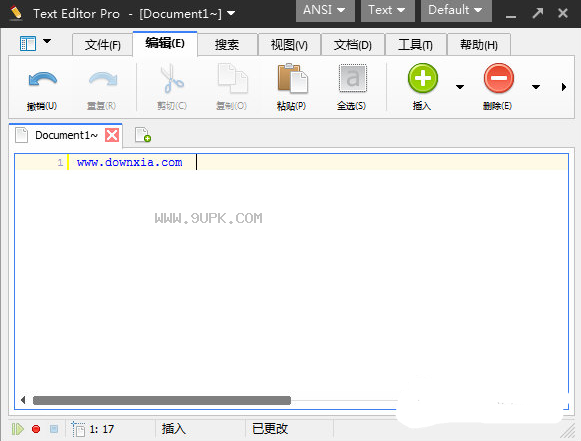Image resolution: width=581 pixels, height=441 pixels.
Task: Click the 已更改 modified status text
Action: point(270,429)
